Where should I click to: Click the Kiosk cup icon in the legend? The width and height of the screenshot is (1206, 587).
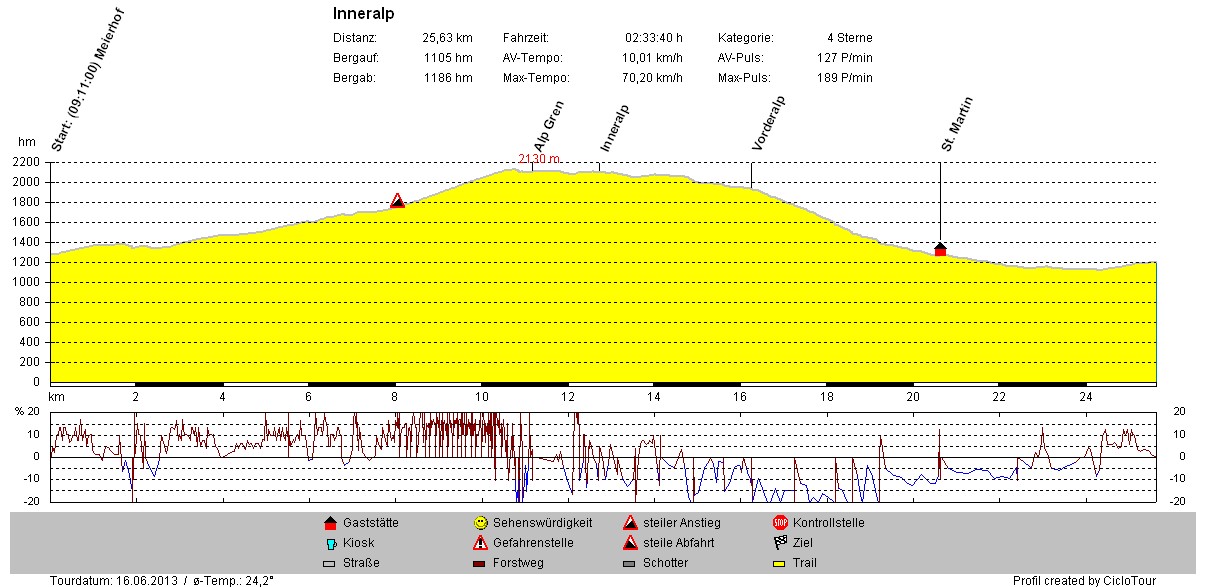[x=330, y=543]
